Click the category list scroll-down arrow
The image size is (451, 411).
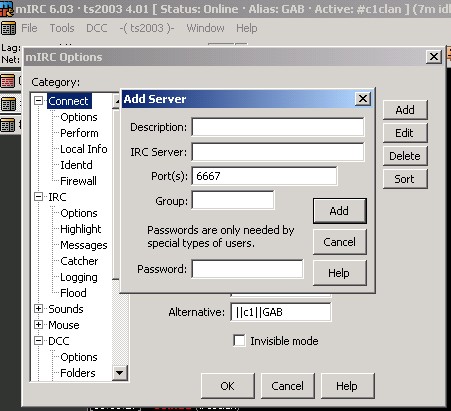tap(120, 373)
